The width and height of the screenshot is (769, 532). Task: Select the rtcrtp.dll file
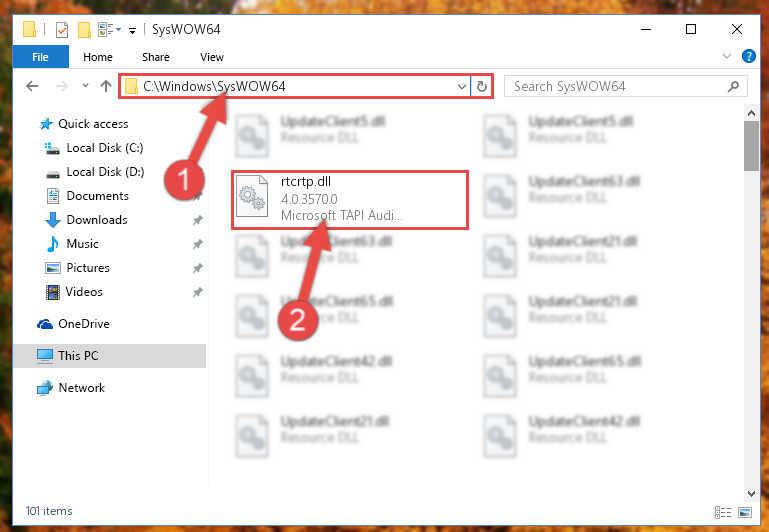[350, 200]
